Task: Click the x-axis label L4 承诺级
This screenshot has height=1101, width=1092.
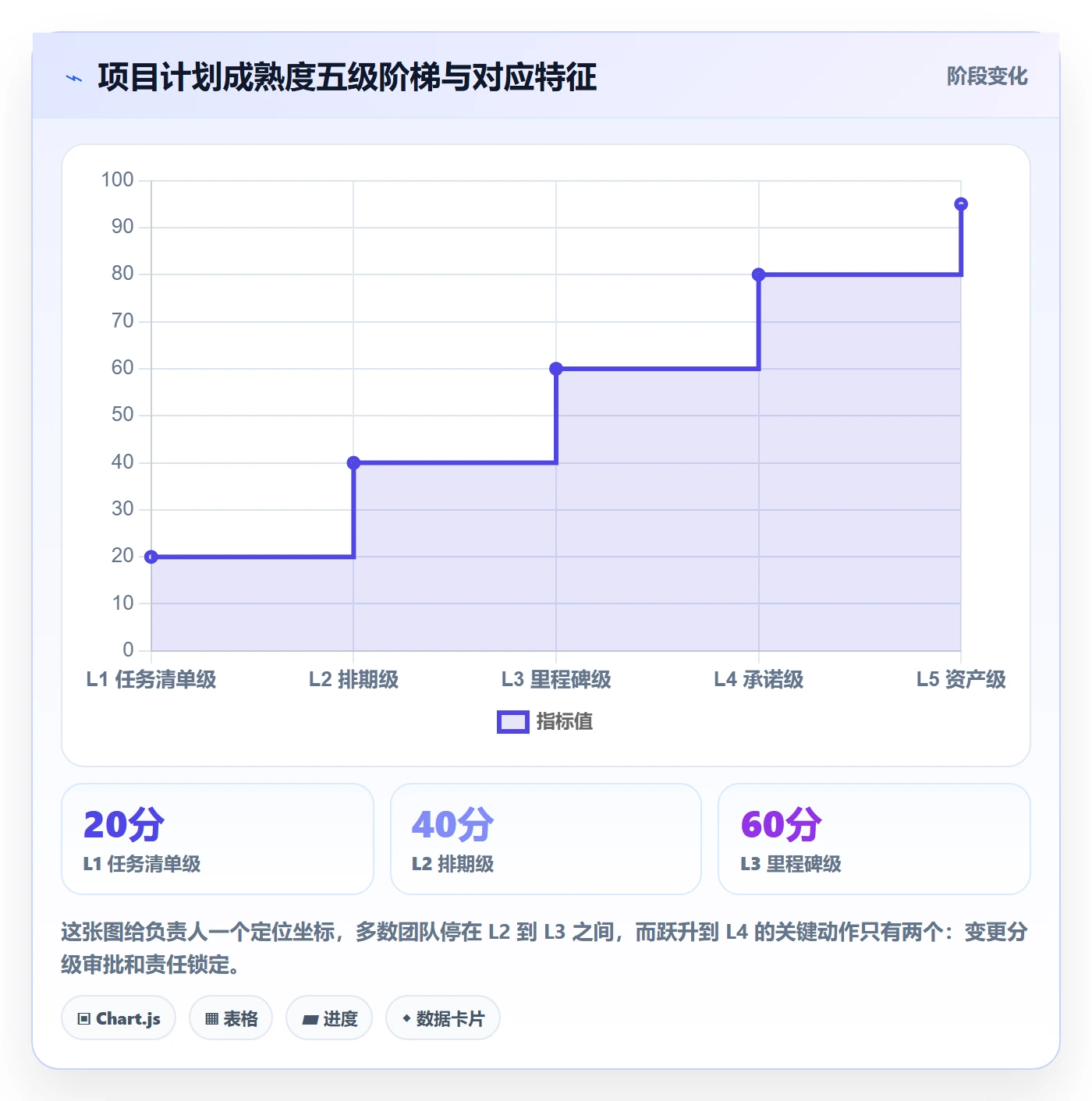Action: point(758,680)
